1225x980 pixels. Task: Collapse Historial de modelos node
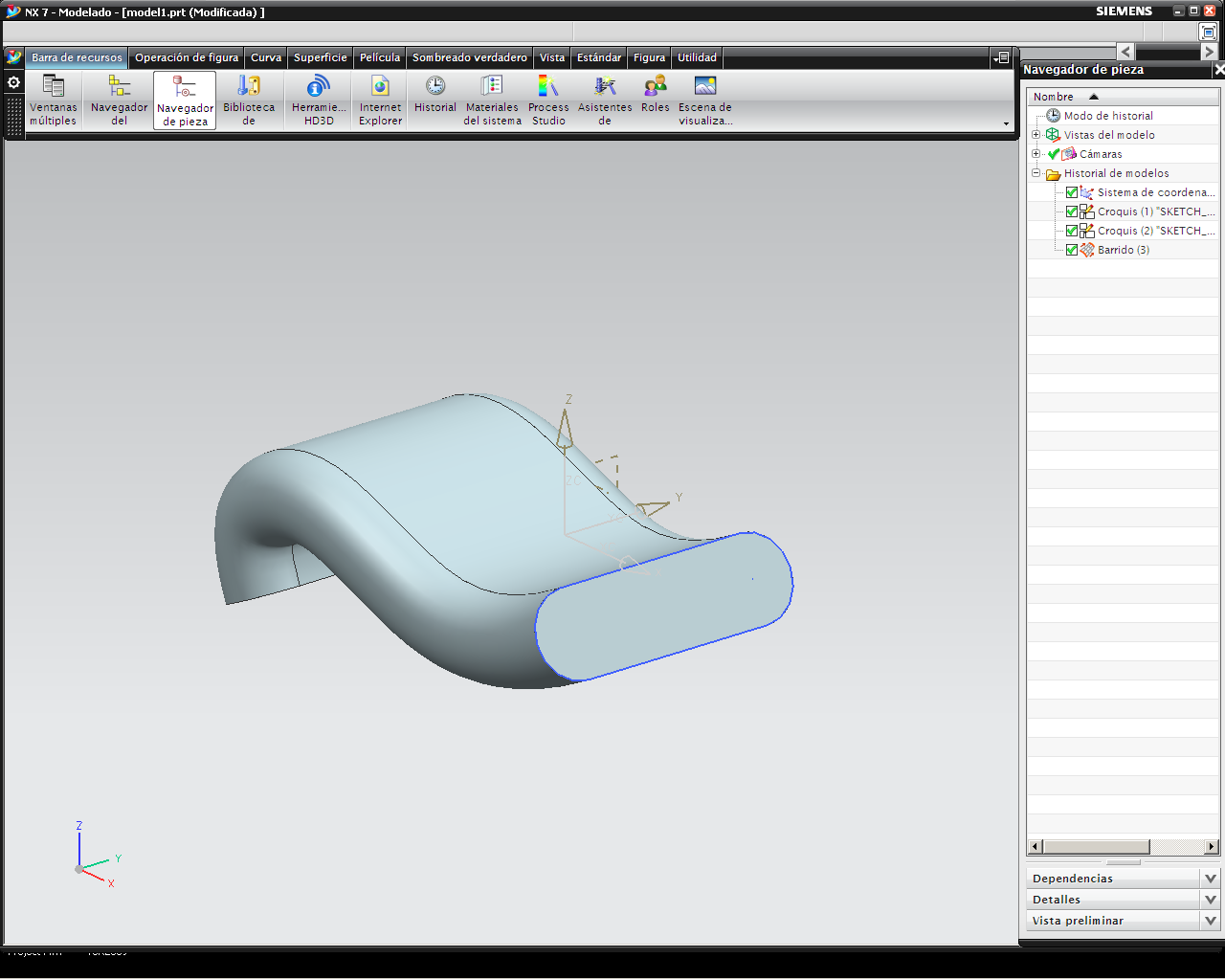(x=1036, y=173)
